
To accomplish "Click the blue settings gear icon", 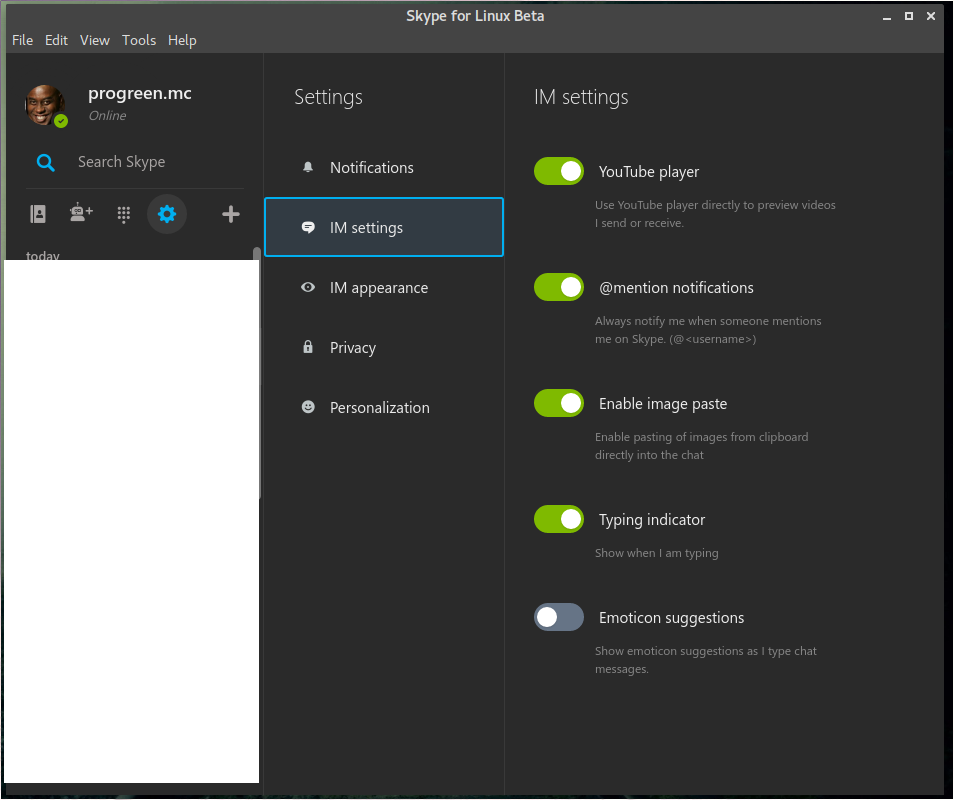I will coord(167,214).
